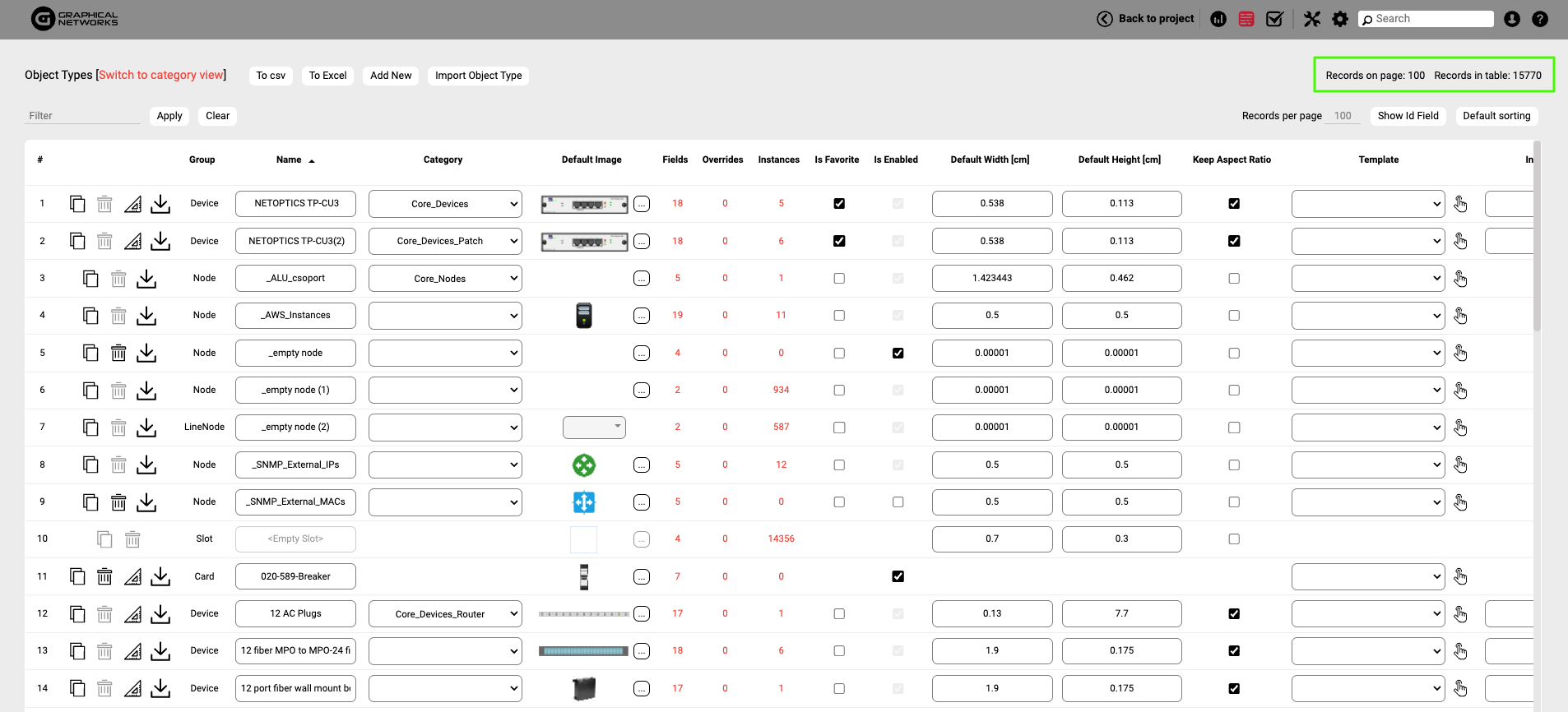Switch to category view link

click(x=160, y=75)
